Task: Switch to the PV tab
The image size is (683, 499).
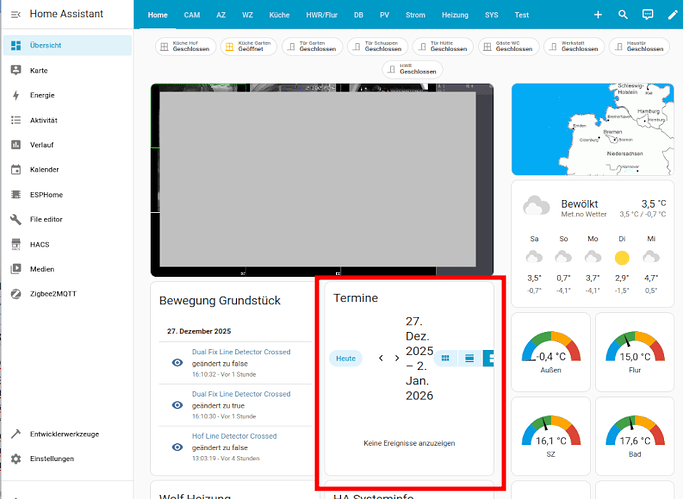Action: tap(384, 15)
